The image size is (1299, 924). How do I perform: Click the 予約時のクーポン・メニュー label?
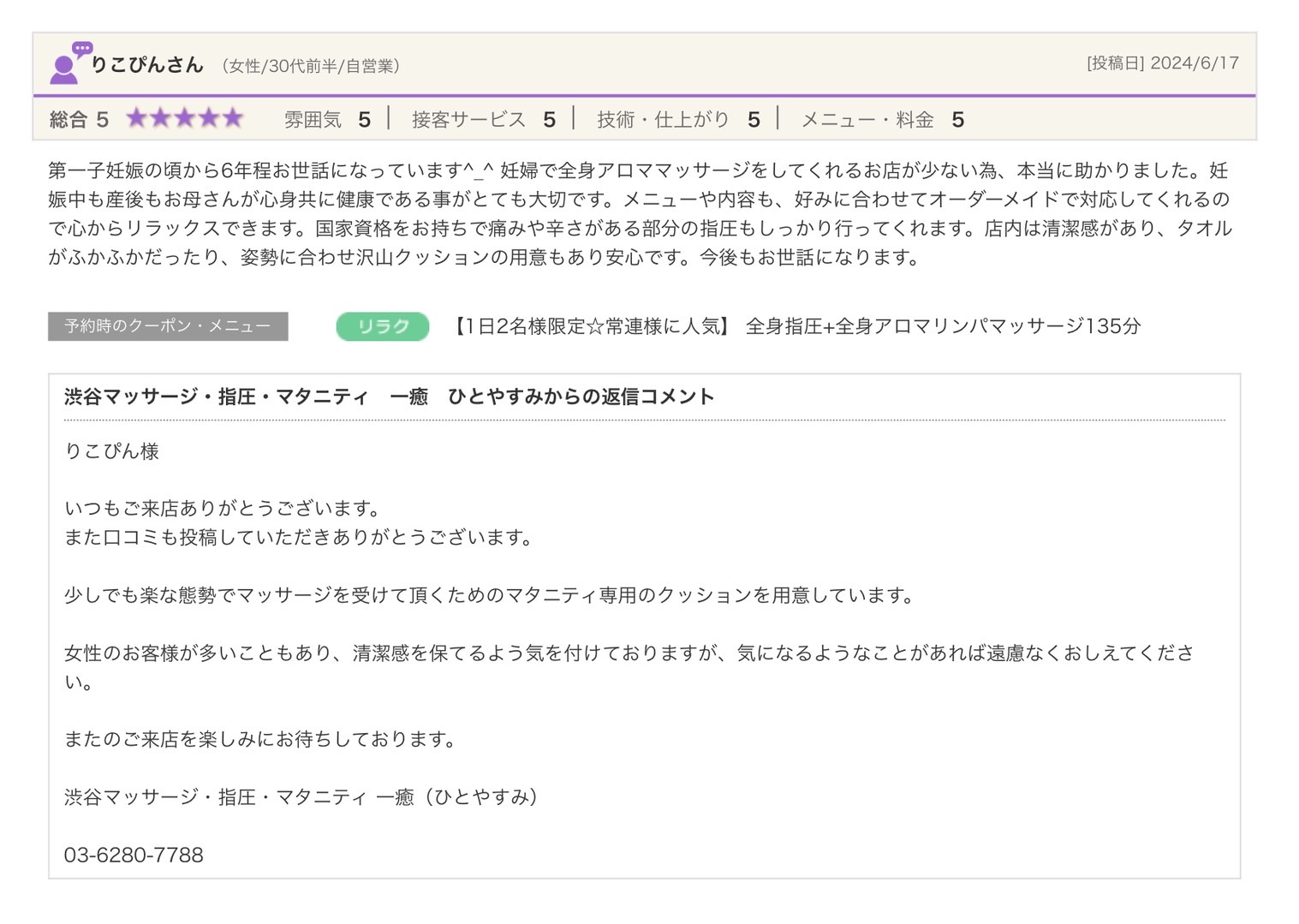[x=168, y=326]
